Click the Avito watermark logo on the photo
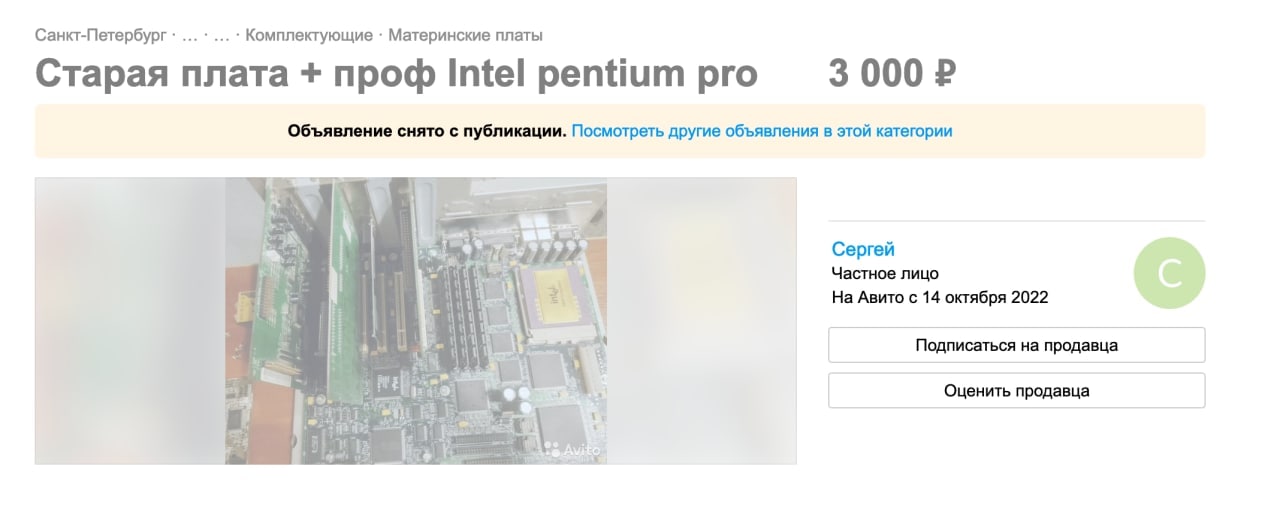The height and width of the screenshot is (509, 1280). pyautogui.click(x=573, y=450)
